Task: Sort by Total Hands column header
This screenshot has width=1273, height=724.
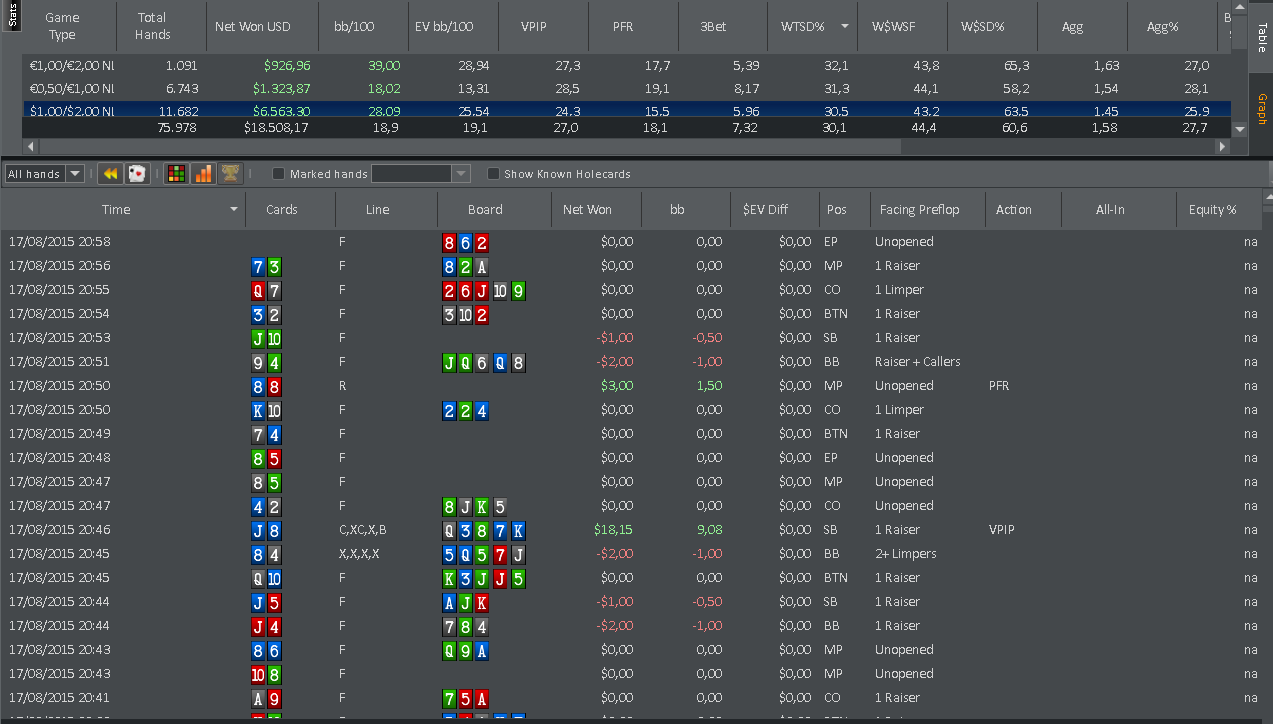Action: 153,26
